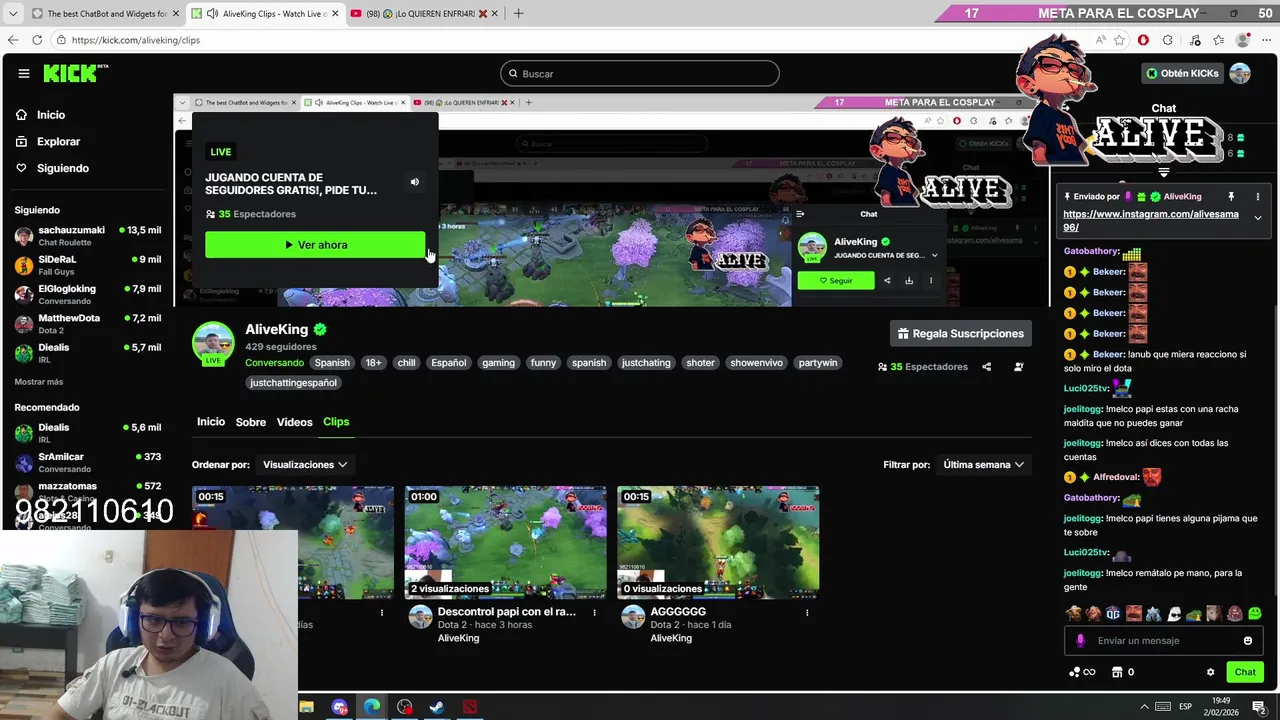Image resolution: width=1280 pixels, height=720 pixels.
Task: Open AliveKing profile avatar with LIVE badge
Action: tap(213, 343)
